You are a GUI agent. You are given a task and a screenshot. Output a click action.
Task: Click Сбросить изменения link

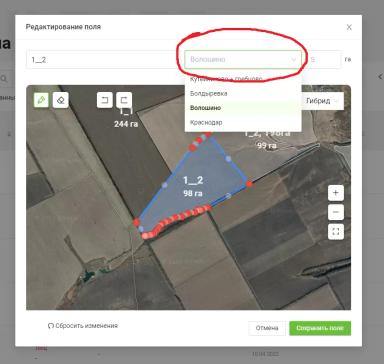pyautogui.click(x=83, y=326)
